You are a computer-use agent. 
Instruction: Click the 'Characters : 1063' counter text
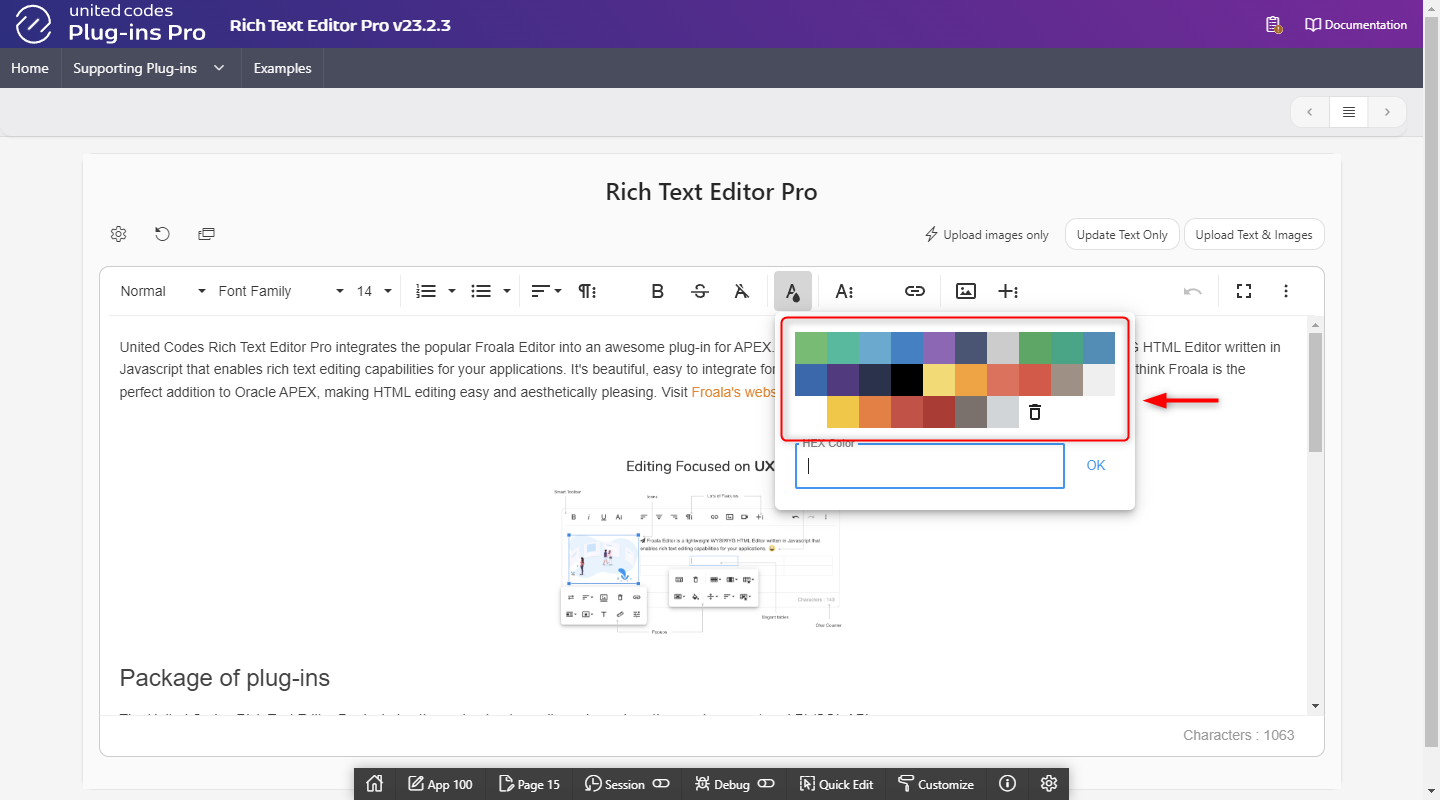coord(1239,735)
